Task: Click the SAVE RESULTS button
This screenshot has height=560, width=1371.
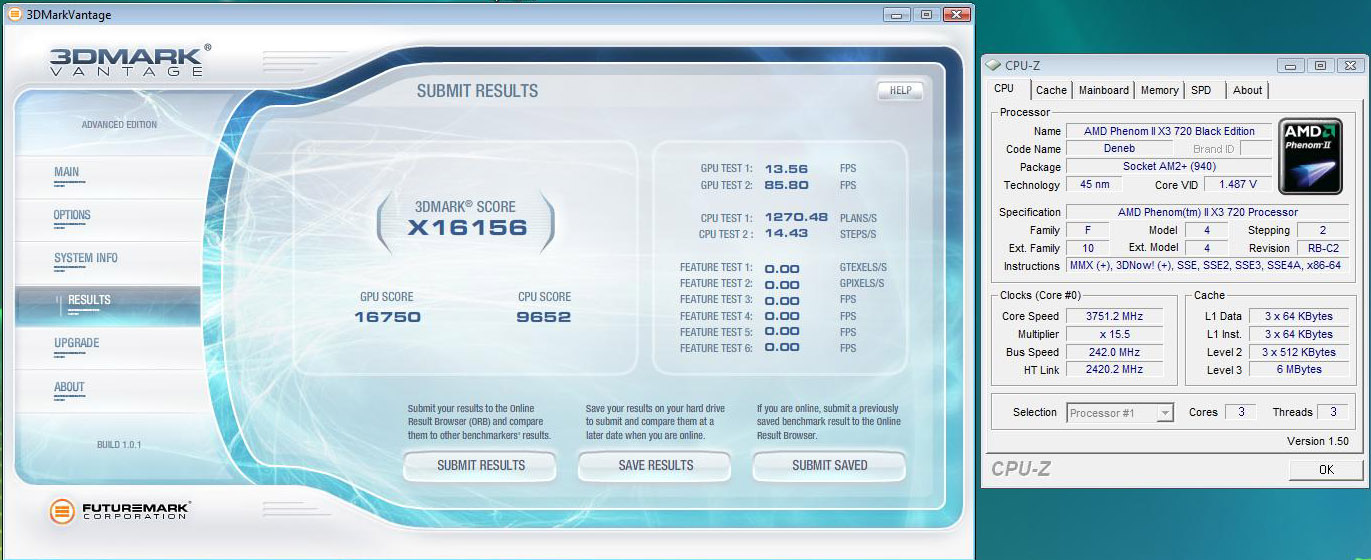Action: pyautogui.click(x=655, y=465)
